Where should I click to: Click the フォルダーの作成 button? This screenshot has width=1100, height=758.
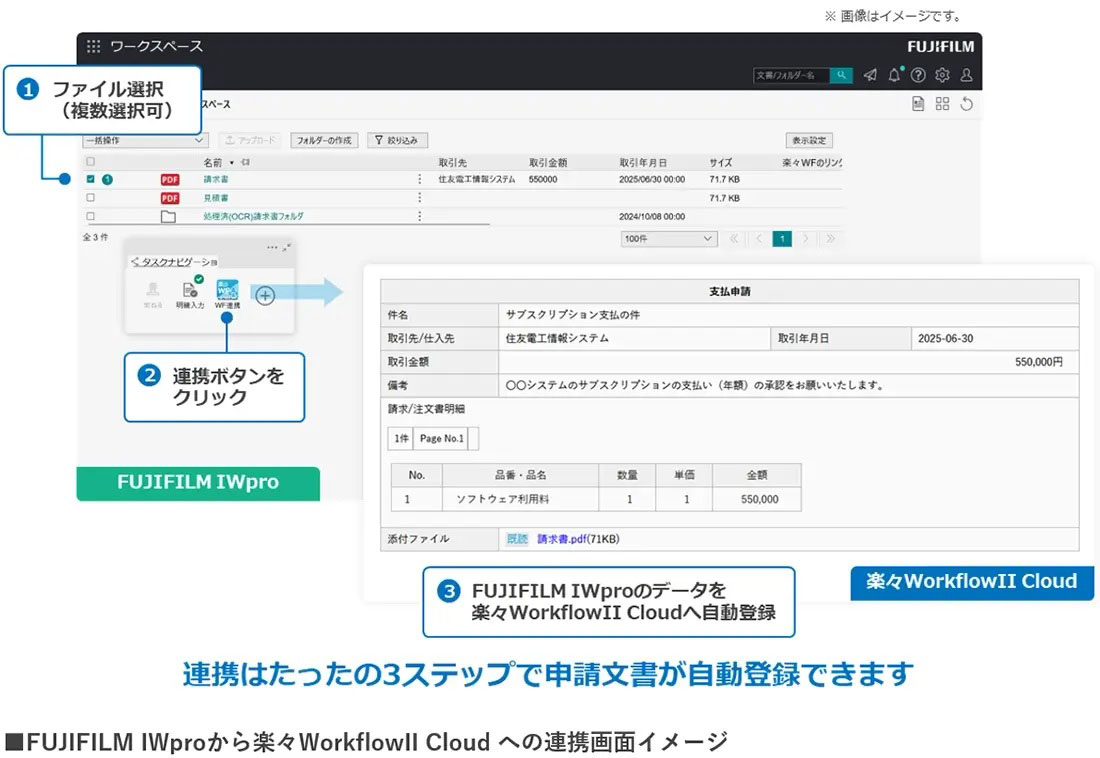(x=324, y=140)
